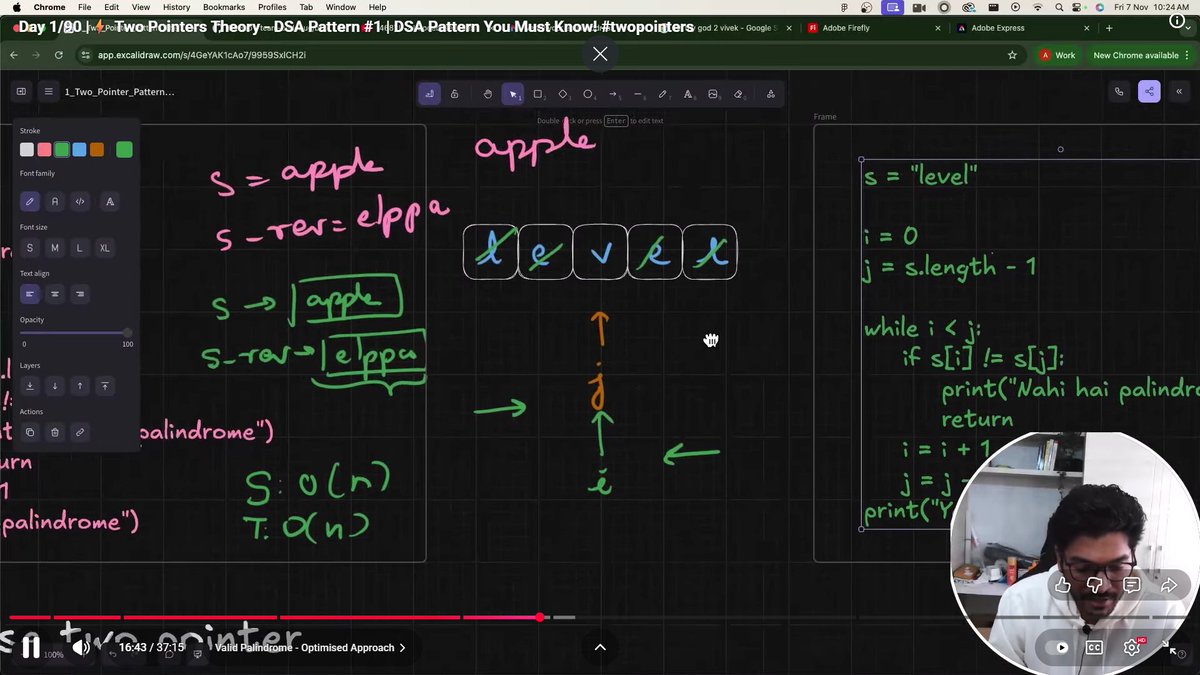Dislike the video with thumbs down
Screen dimensions: 1200x675
tap(1096, 585)
